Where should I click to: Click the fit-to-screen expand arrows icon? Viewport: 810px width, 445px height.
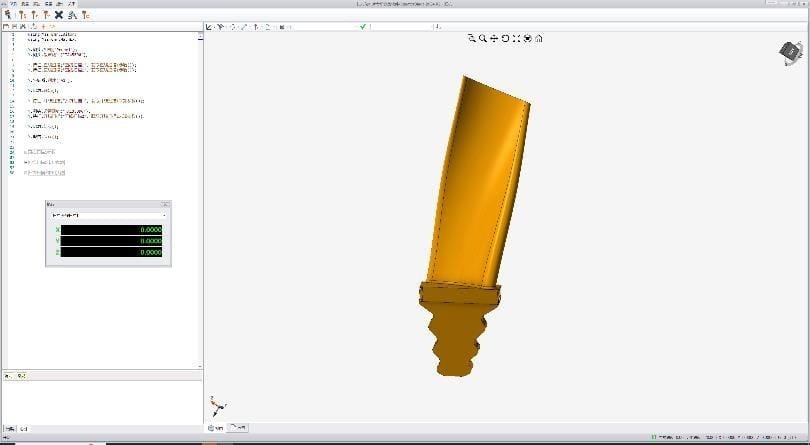point(516,38)
